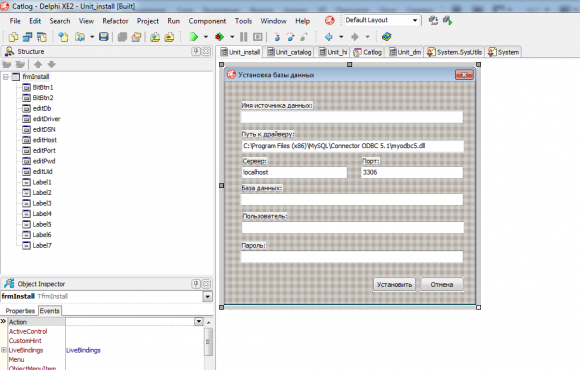Click the localhost server input field
The height and width of the screenshot is (370, 580).
[x=294, y=172]
